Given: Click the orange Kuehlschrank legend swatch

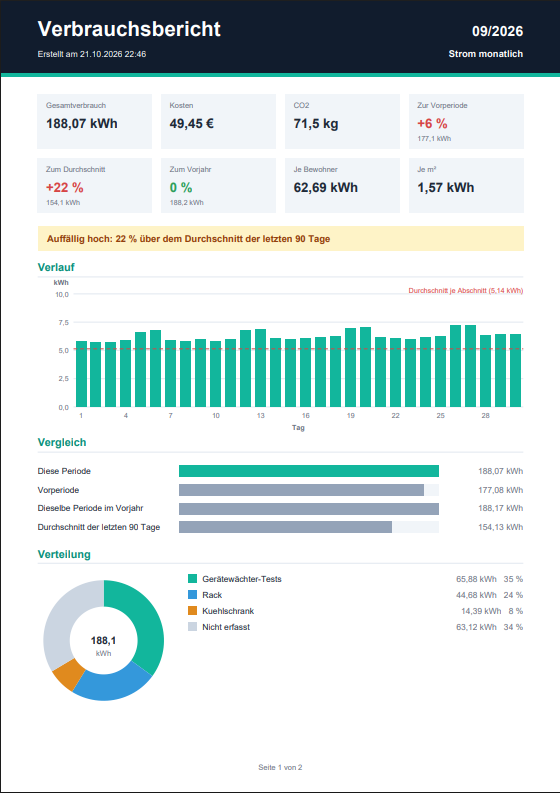Looking at the screenshot, I should (x=192, y=611).
